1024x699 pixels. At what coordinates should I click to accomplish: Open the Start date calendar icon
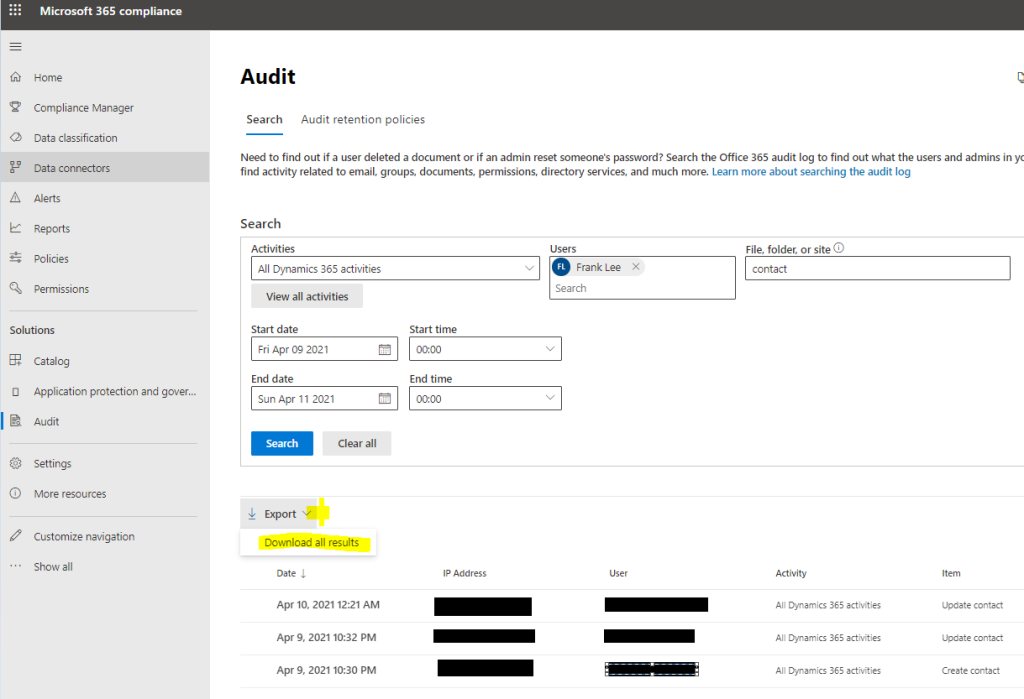(x=385, y=349)
